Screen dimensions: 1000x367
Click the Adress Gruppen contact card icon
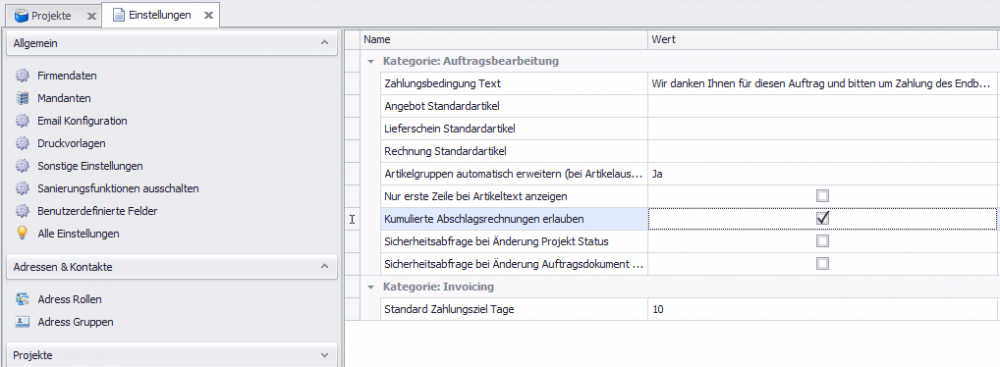pyautogui.click(x=22, y=322)
